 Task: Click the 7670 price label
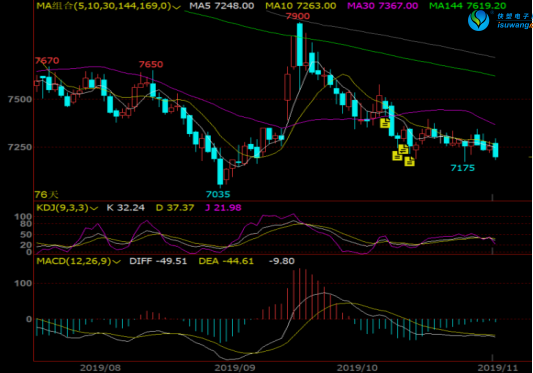click(x=47, y=61)
